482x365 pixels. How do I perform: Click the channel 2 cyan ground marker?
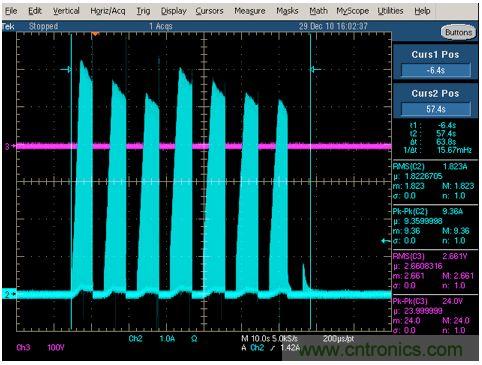tap(9, 294)
